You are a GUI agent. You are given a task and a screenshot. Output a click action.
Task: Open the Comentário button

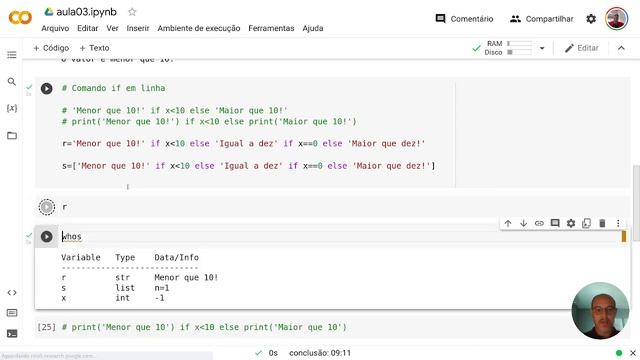pyautogui.click(x=464, y=19)
